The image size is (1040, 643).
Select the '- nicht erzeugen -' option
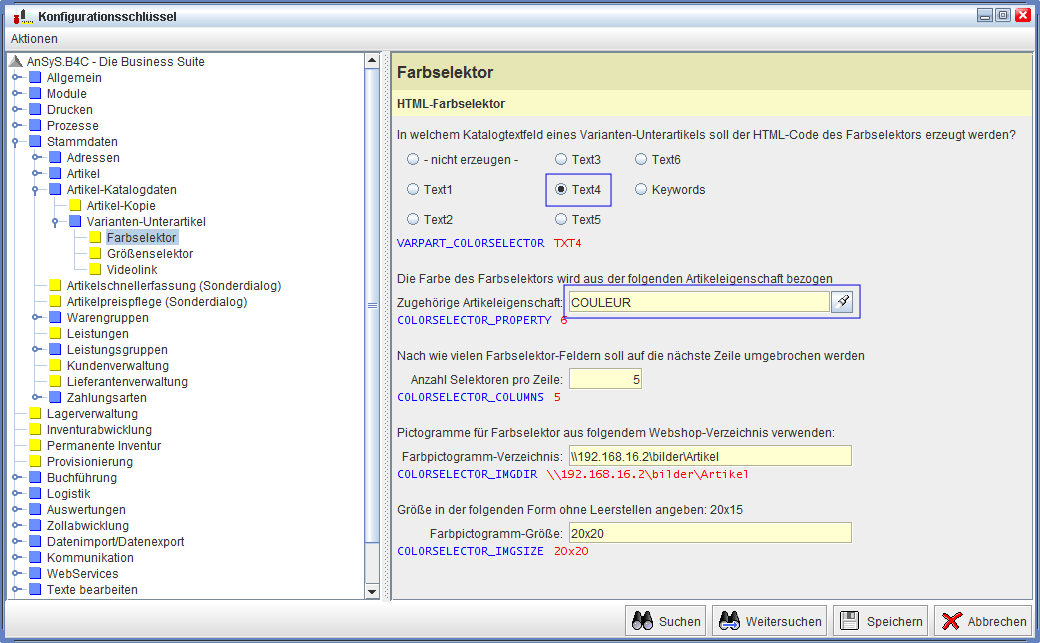[413, 160]
